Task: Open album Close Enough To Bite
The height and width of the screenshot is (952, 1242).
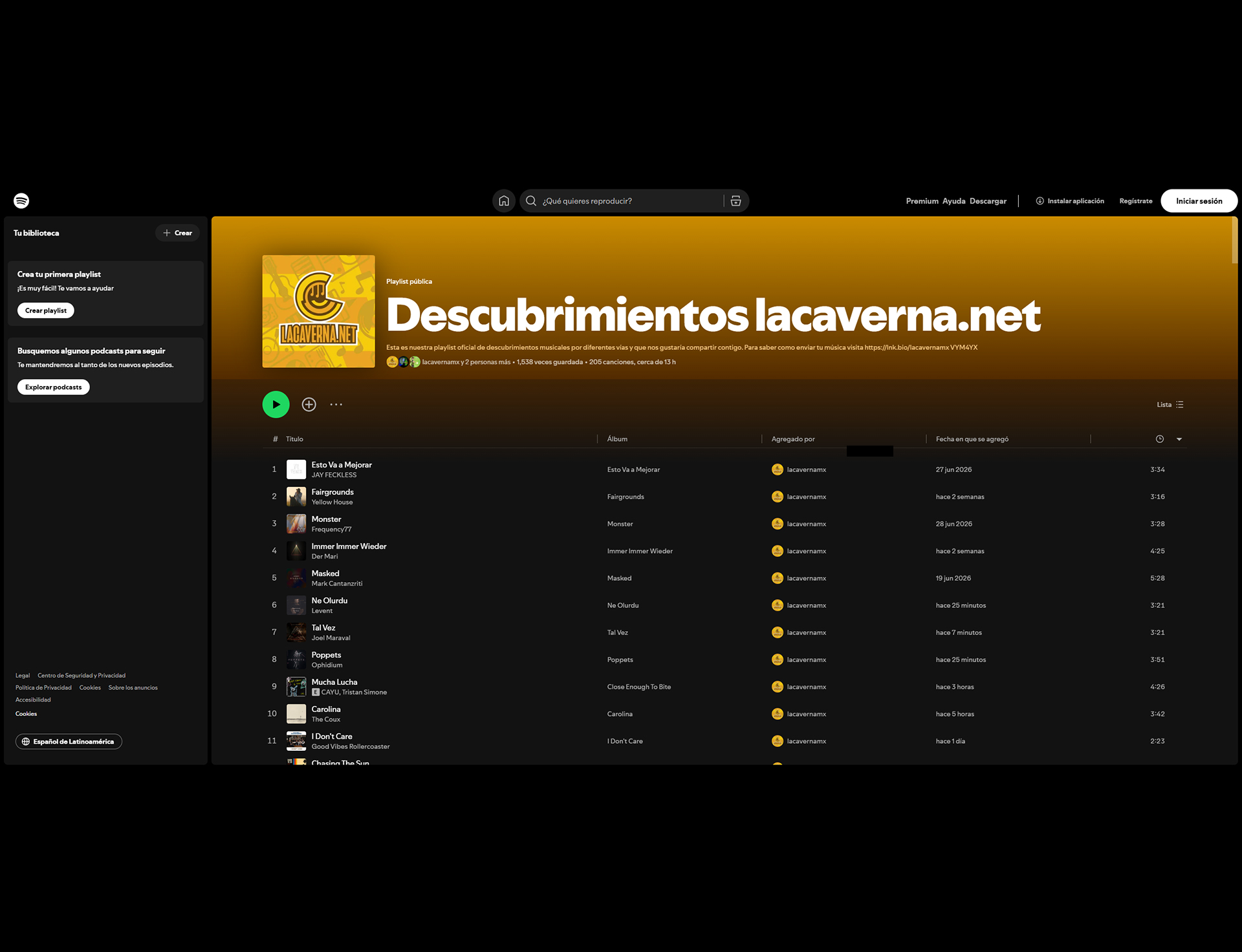Action: click(639, 687)
